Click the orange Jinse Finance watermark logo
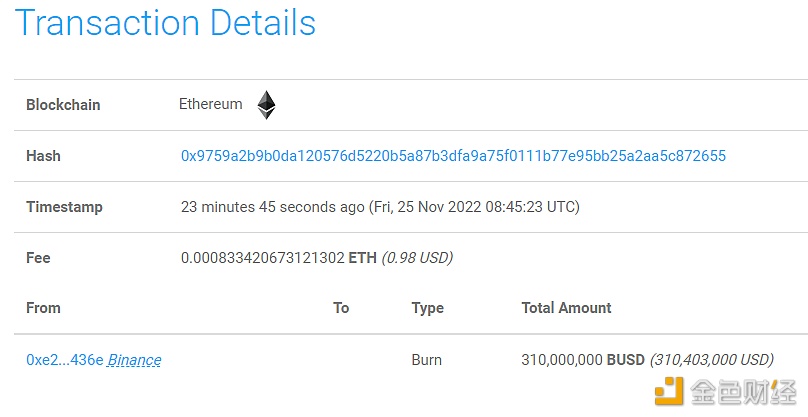This screenshot has height=417, width=808. 669,391
